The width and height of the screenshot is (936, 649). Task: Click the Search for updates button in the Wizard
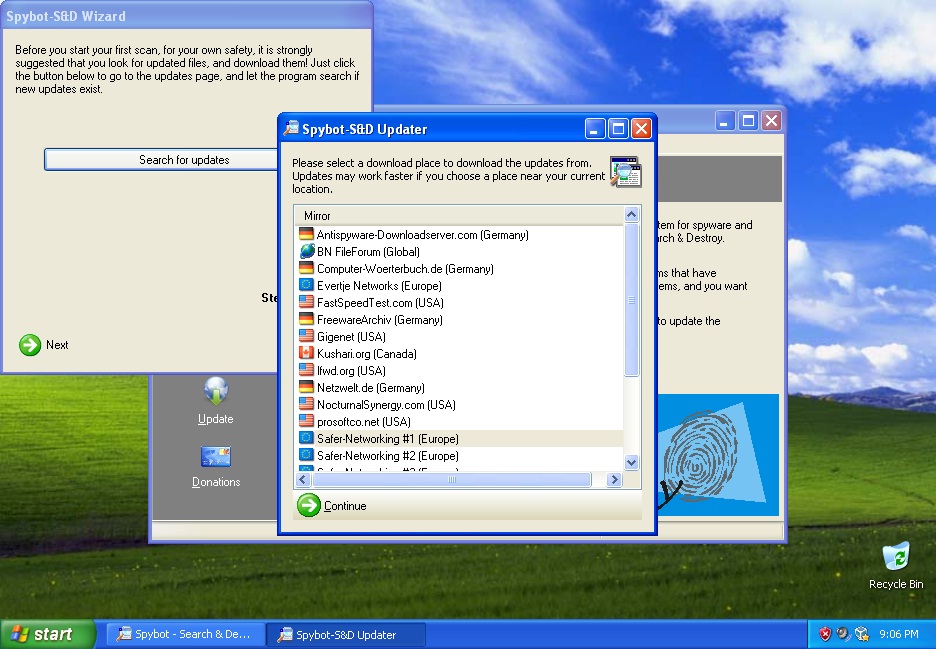coord(184,159)
